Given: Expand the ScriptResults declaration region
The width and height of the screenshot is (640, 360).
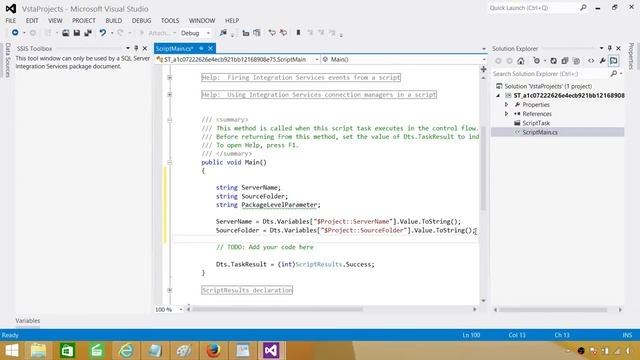Looking at the screenshot, I should tap(170, 290).
